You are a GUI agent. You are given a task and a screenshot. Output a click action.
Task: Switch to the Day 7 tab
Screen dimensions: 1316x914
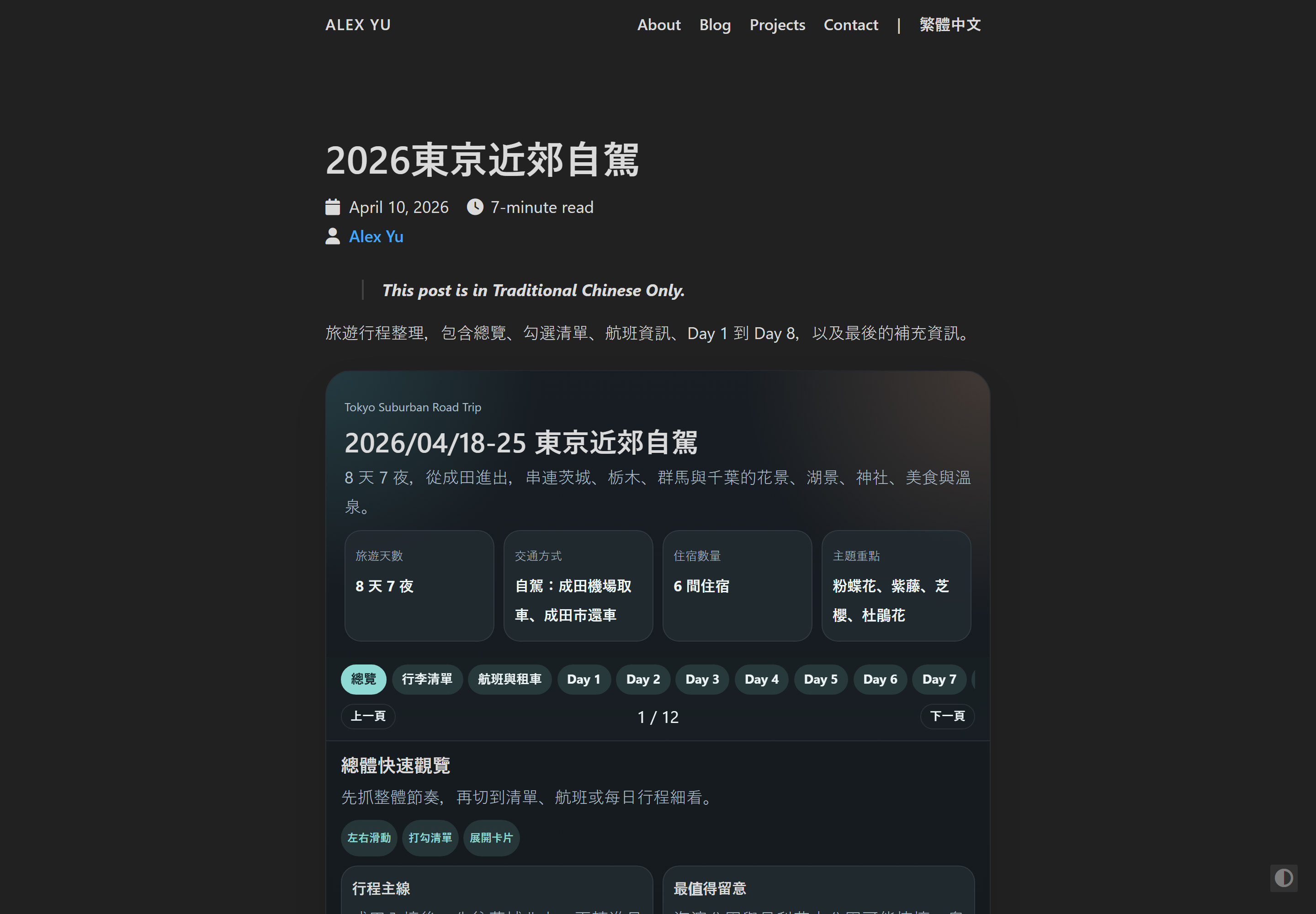click(939, 679)
